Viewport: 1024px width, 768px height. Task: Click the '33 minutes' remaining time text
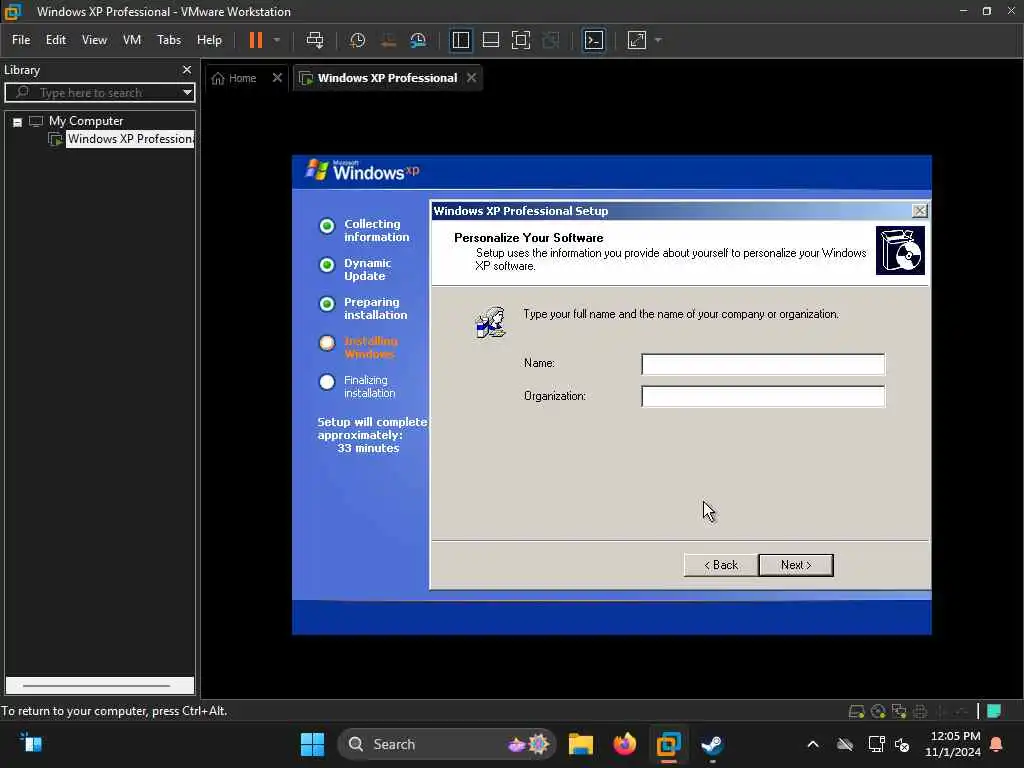click(x=368, y=449)
